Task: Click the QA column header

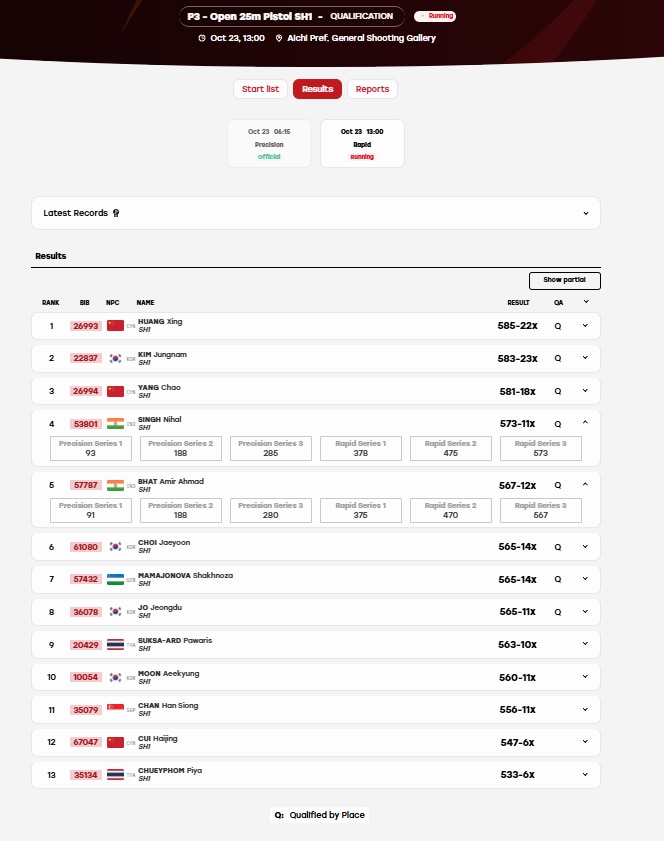Action: pos(558,303)
